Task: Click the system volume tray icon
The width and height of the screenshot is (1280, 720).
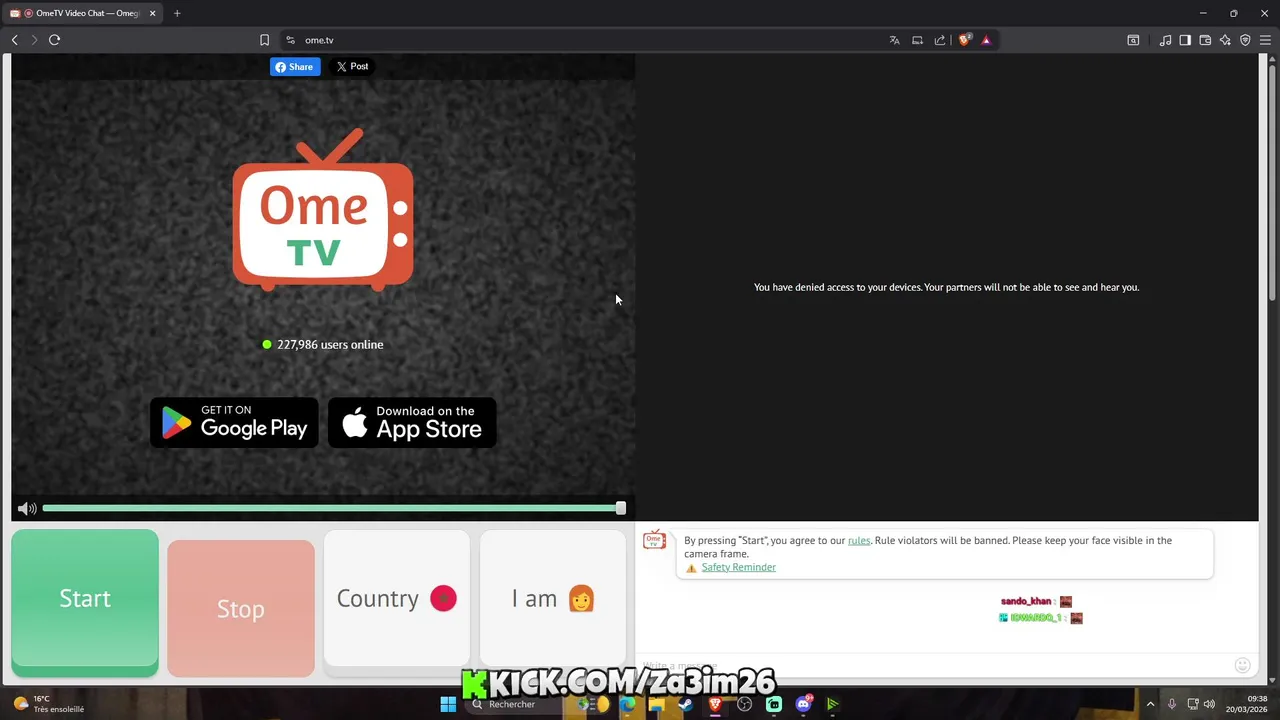Action: coord(1209,704)
